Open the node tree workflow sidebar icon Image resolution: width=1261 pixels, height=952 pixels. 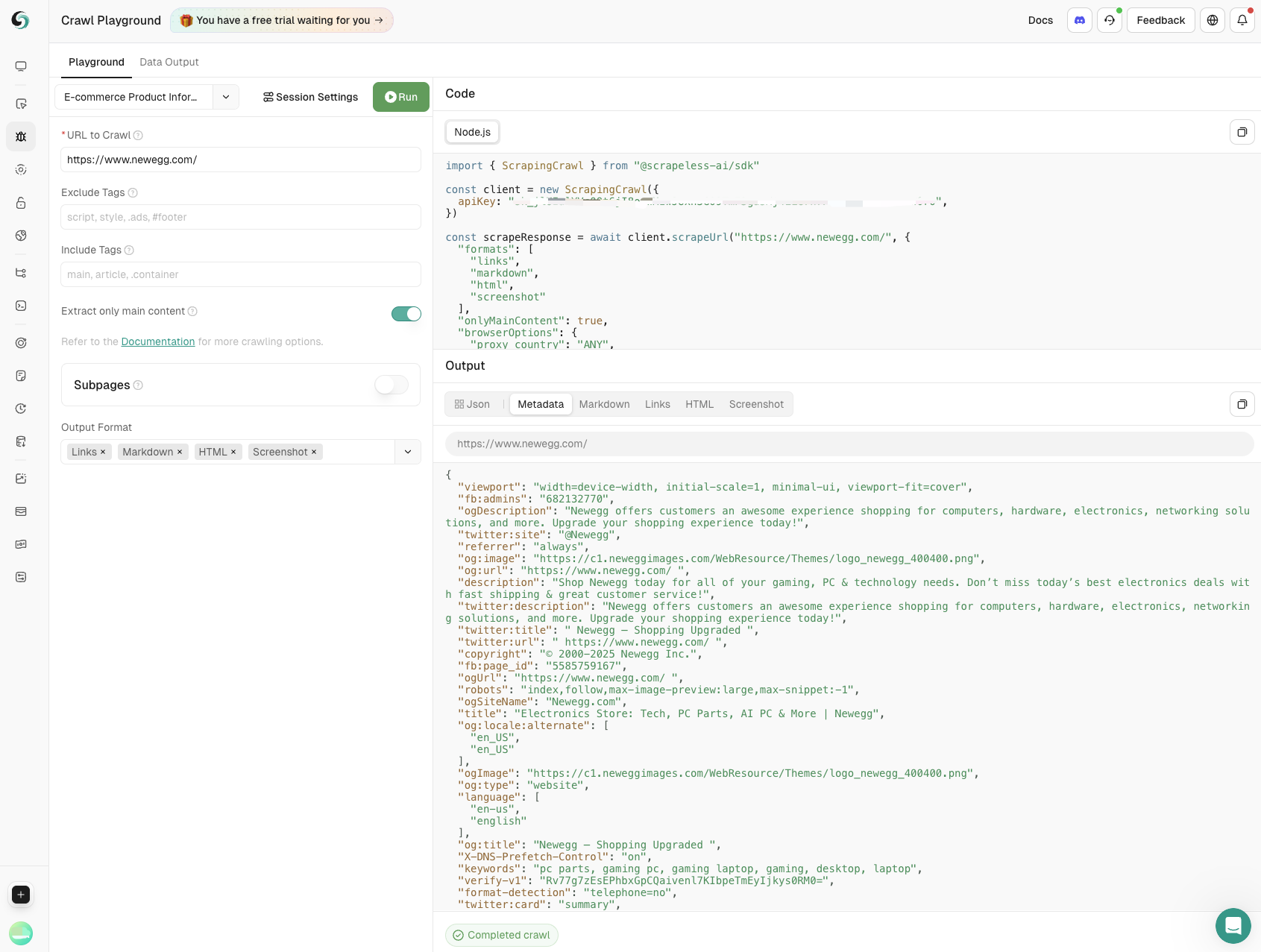[x=21, y=273]
